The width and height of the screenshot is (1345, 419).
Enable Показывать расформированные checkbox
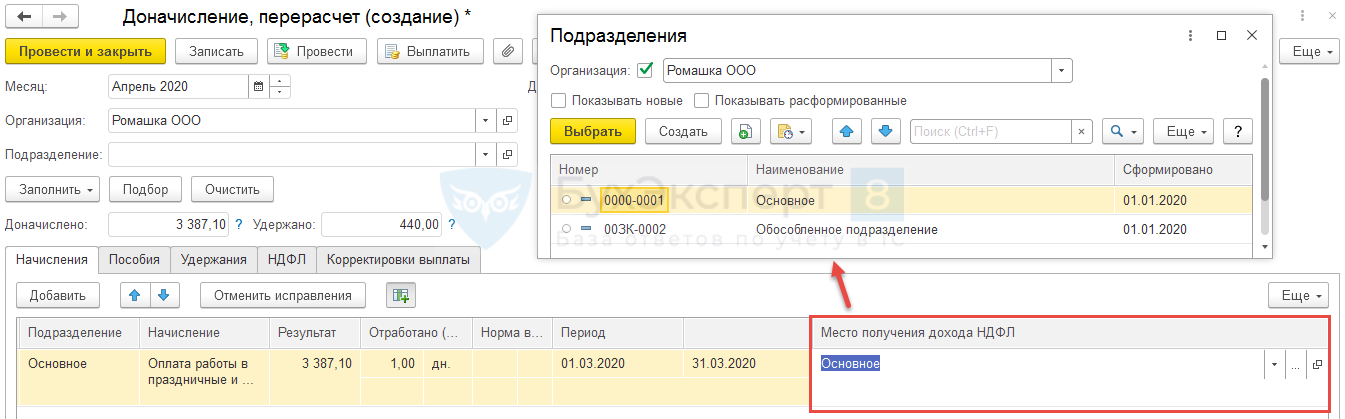coord(702,101)
